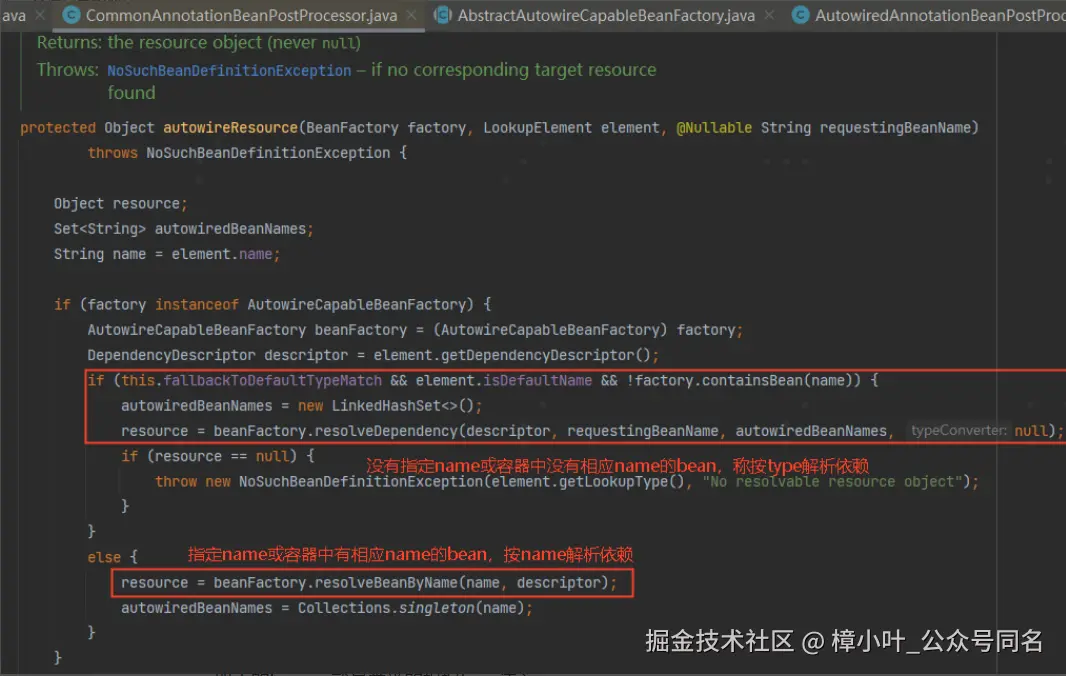Click containsBean method call
This screenshot has width=1066, height=676.
tap(752, 380)
